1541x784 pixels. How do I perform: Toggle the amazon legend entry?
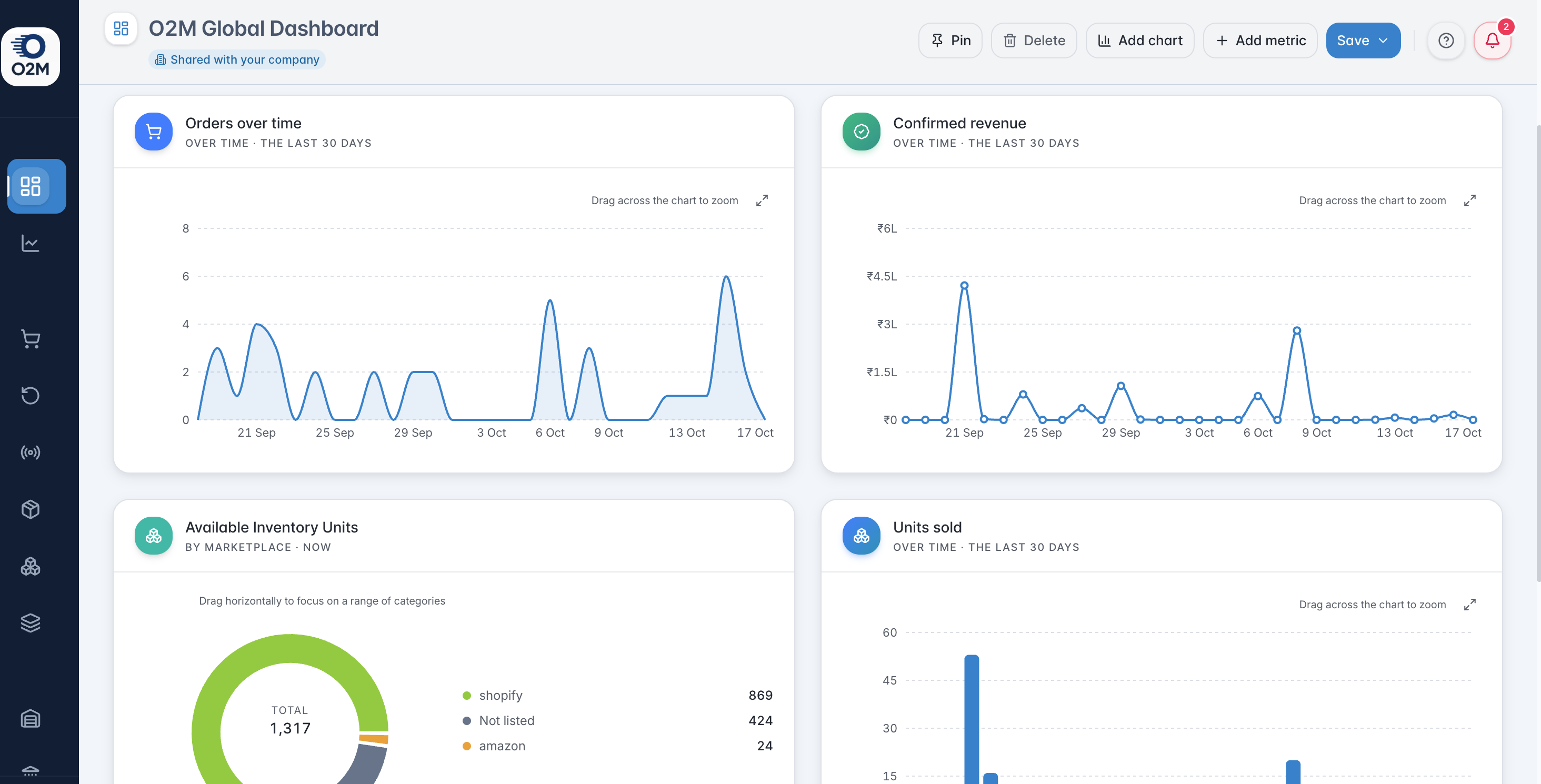tap(494, 746)
